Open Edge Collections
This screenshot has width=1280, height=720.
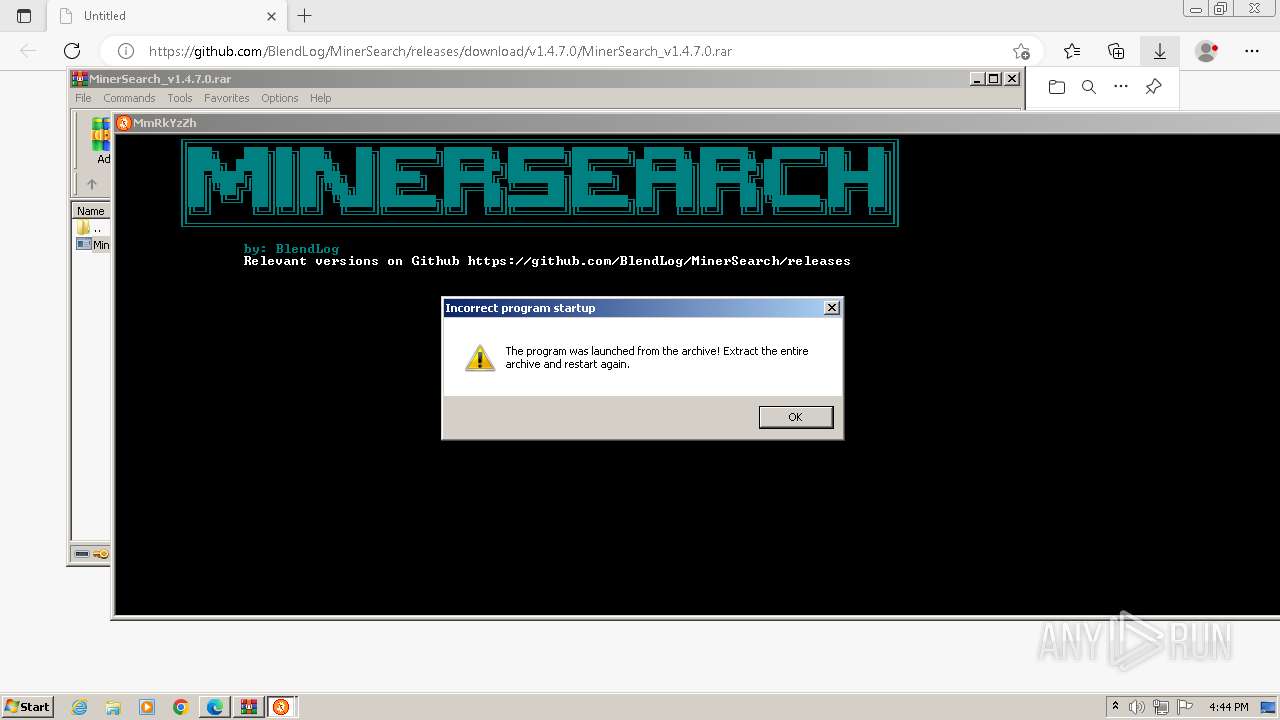tap(1116, 51)
